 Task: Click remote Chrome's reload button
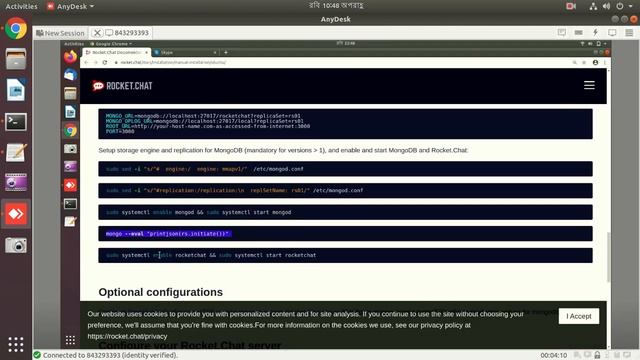click(105, 62)
